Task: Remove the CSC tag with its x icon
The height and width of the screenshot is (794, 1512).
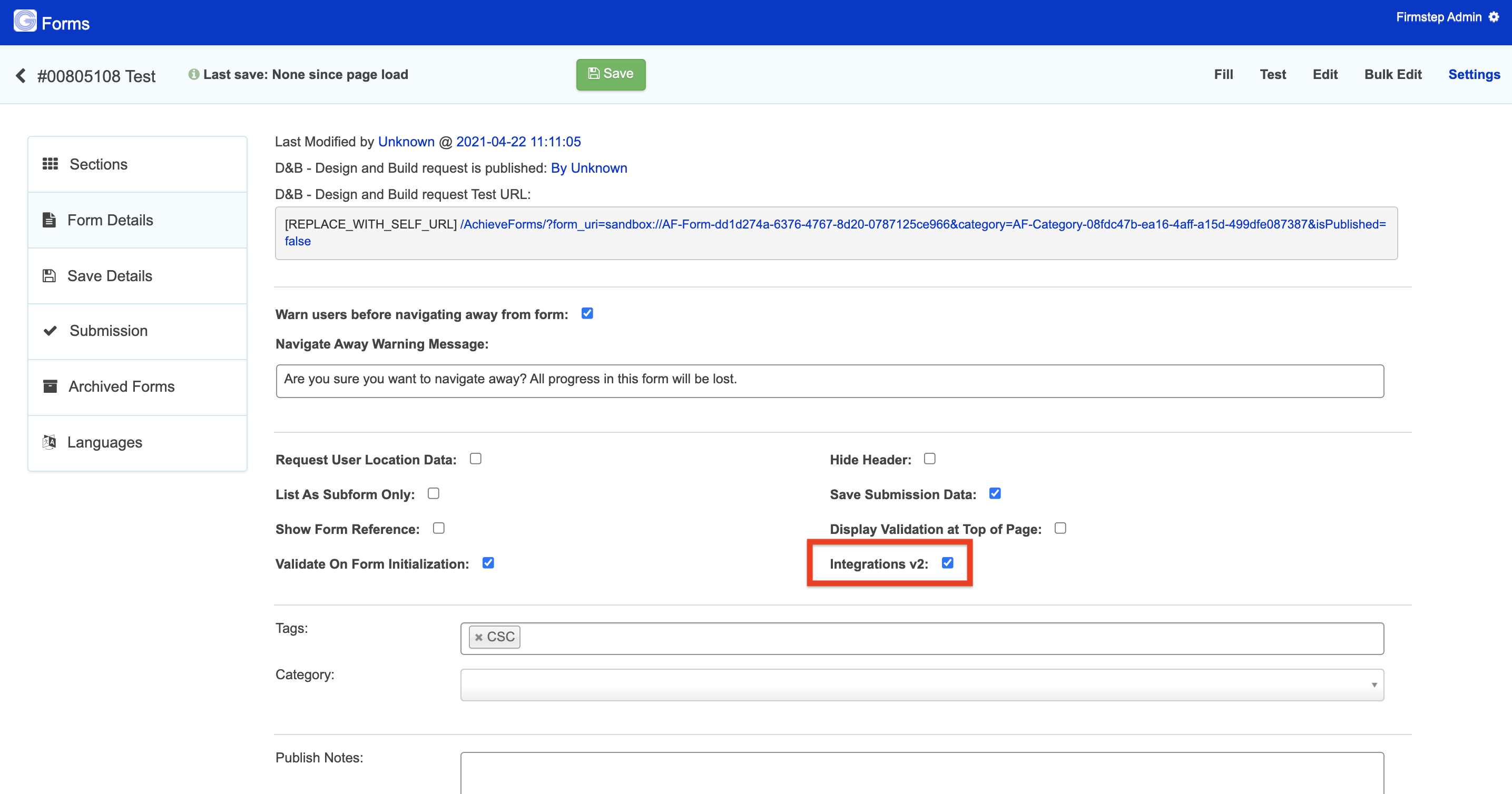Action: [478, 637]
